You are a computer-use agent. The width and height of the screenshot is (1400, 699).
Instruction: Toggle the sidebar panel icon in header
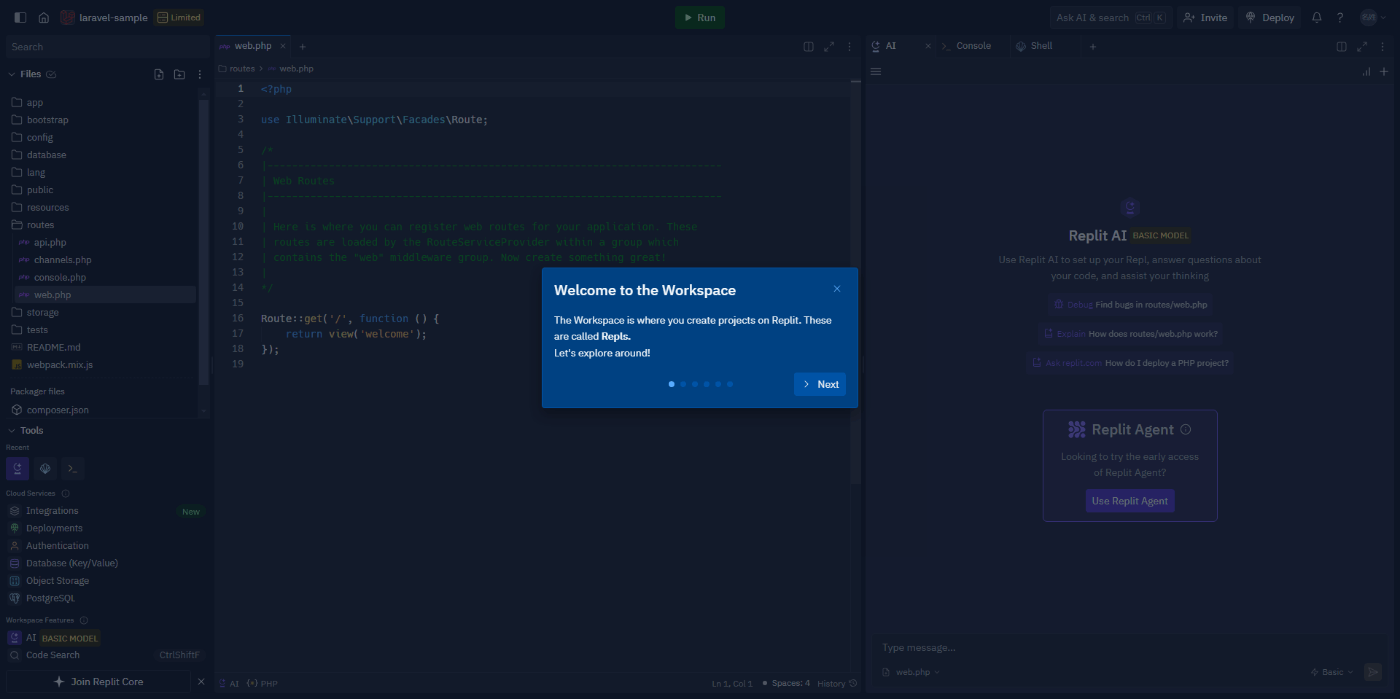point(20,17)
